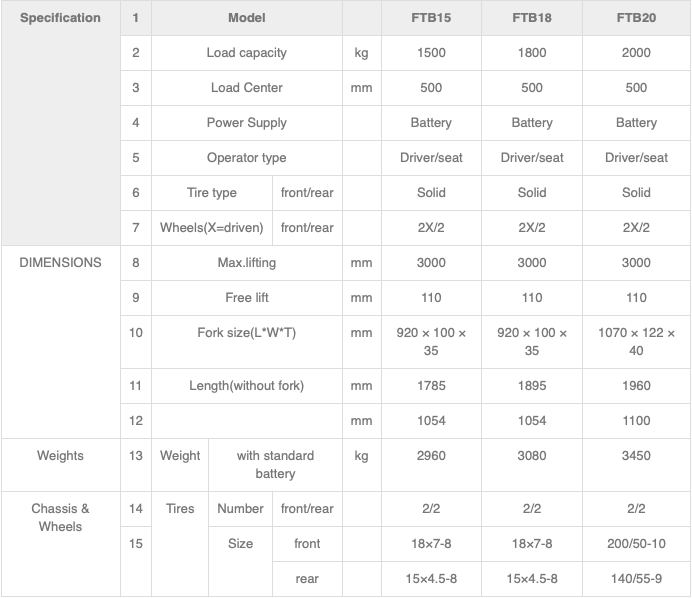Select the 1500 load capacity value

tap(431, 53)
